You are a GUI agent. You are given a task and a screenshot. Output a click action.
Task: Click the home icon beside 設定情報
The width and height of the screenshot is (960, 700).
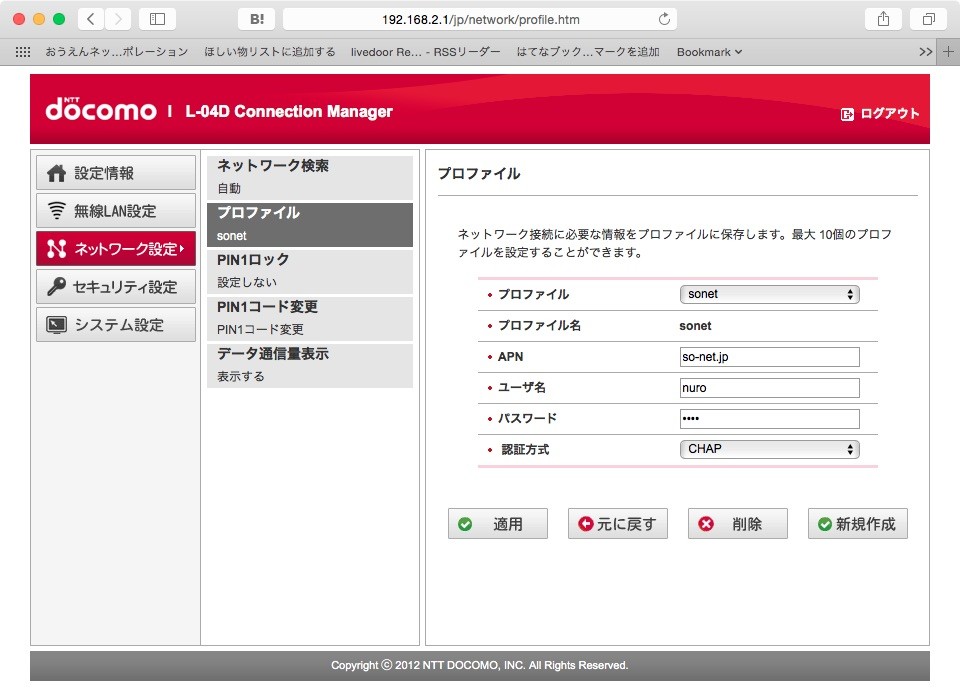click(x=56, y=173)
